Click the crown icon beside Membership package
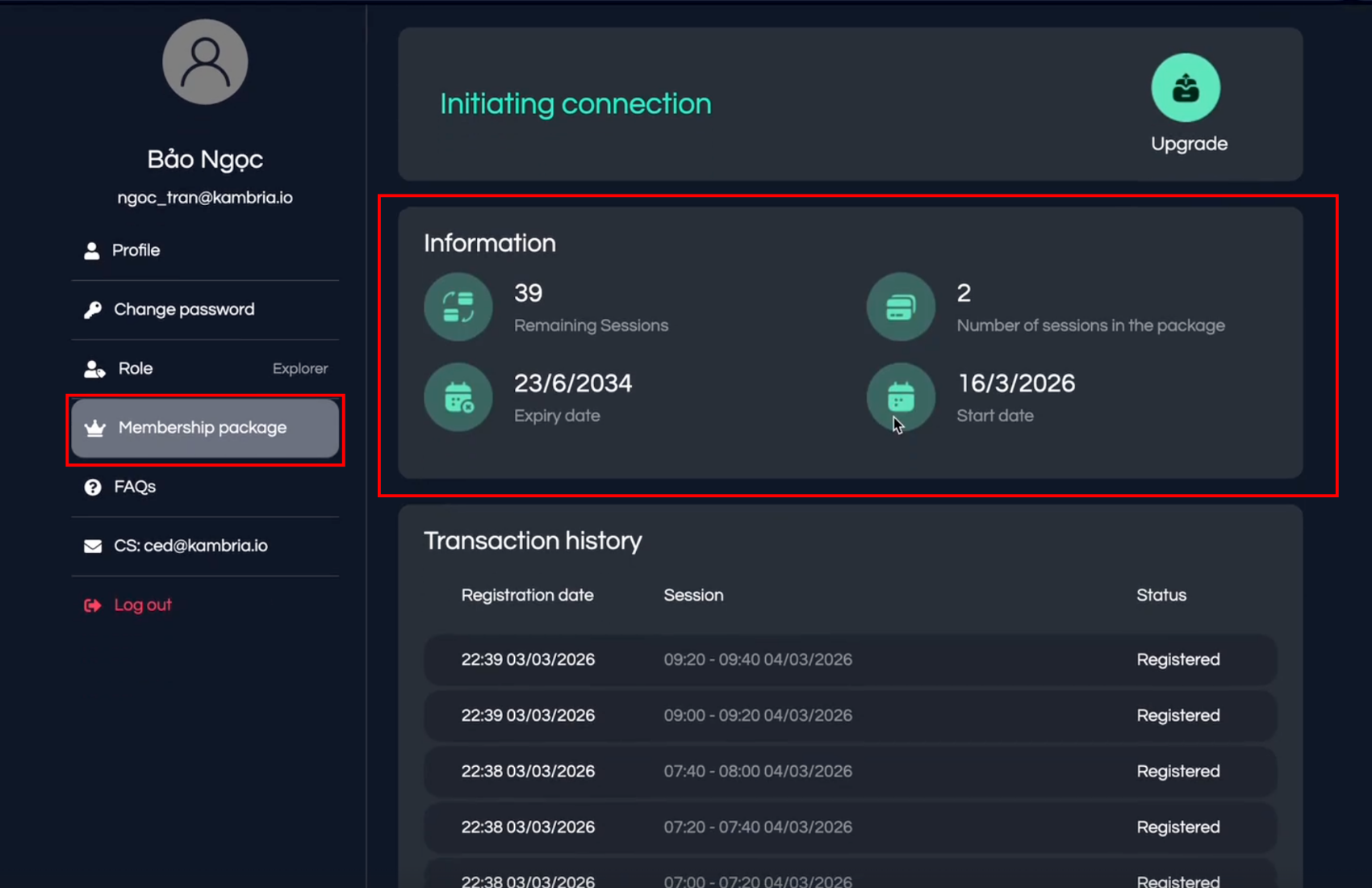 [x=95, y=428]
